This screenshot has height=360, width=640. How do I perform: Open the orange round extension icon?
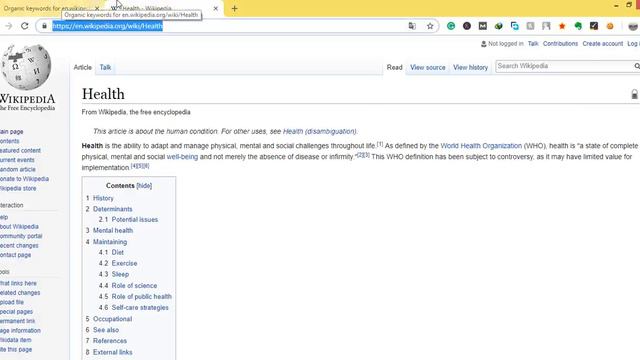coord(610,26)
